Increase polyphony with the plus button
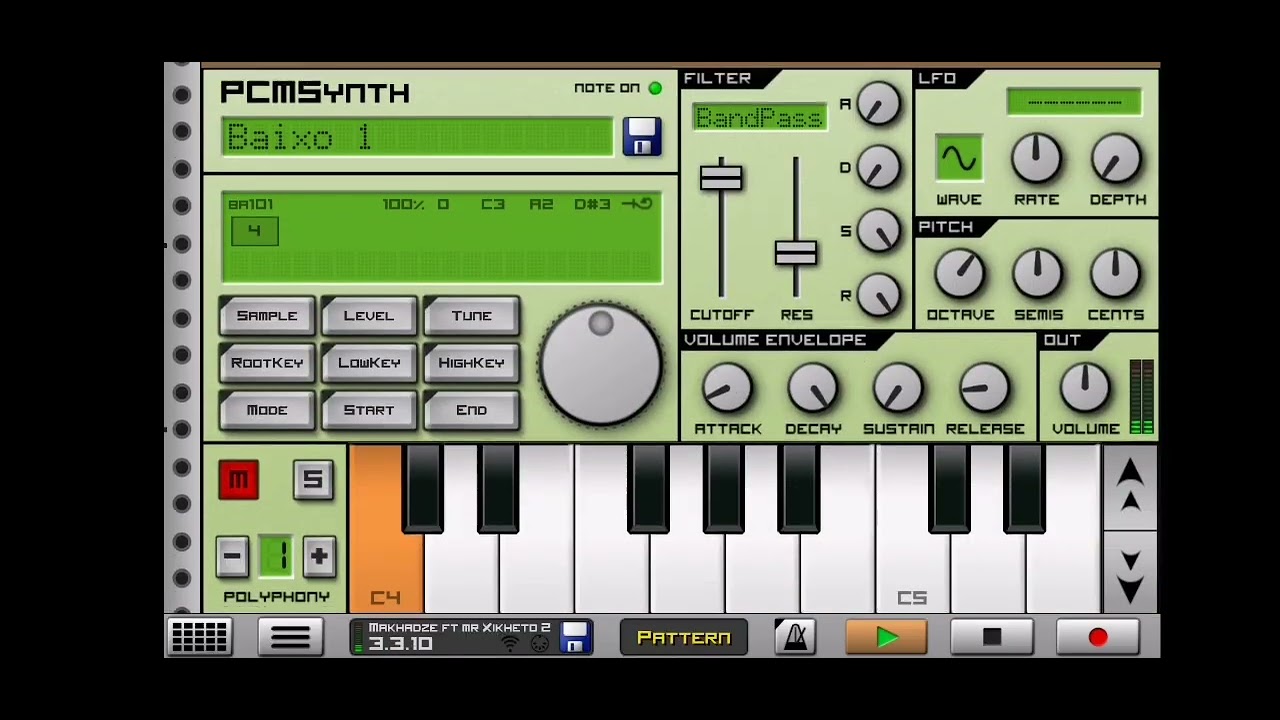This screenshot has width=1280, height=720. 319,556
